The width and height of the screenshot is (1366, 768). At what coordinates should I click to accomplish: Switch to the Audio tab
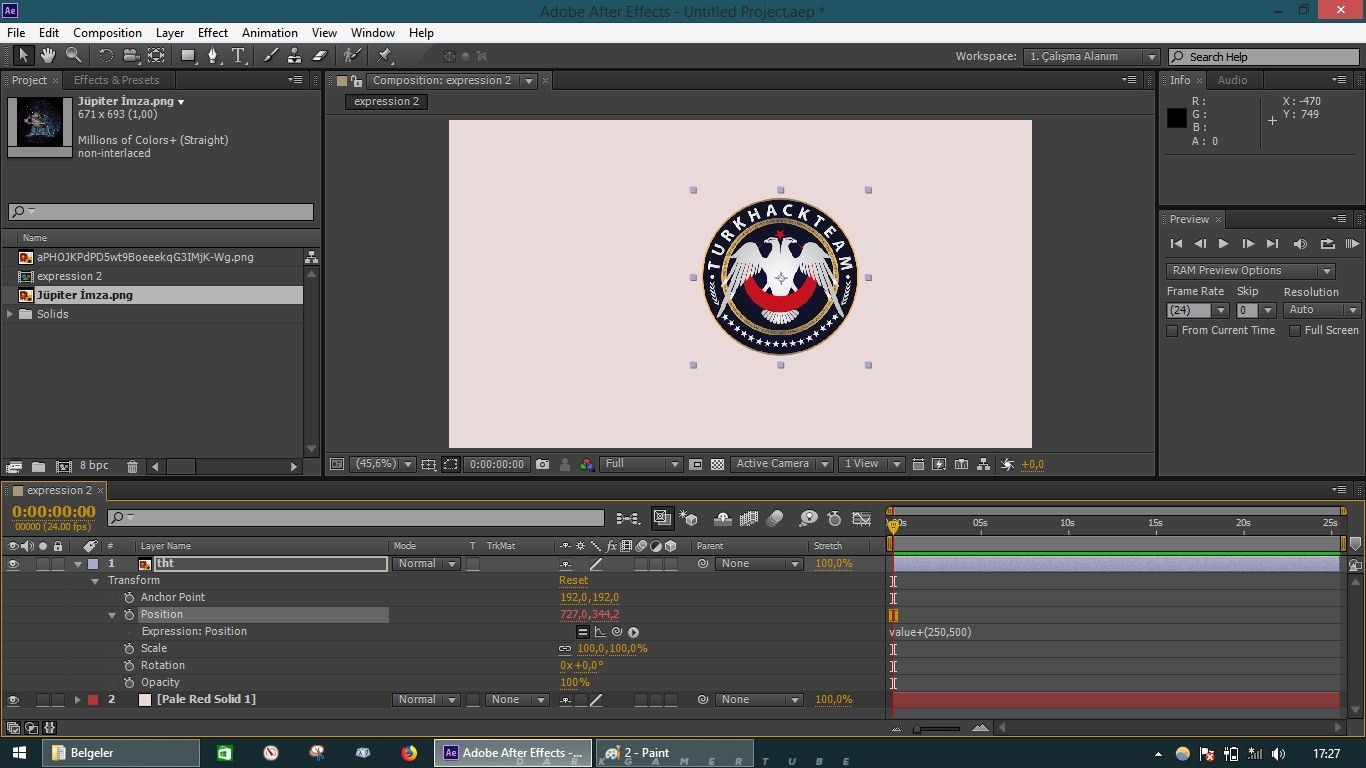coord(1232,80)
